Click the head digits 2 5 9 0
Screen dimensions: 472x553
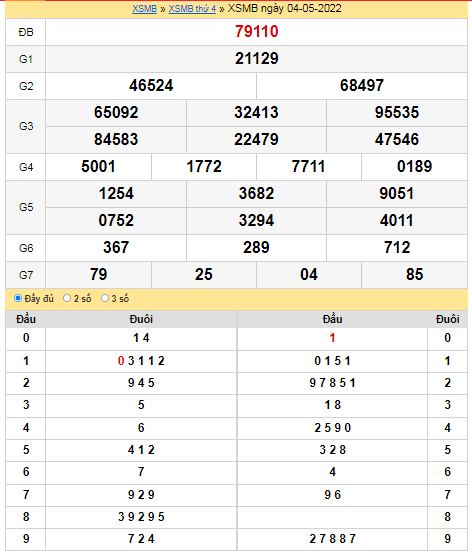coord(332,428)
